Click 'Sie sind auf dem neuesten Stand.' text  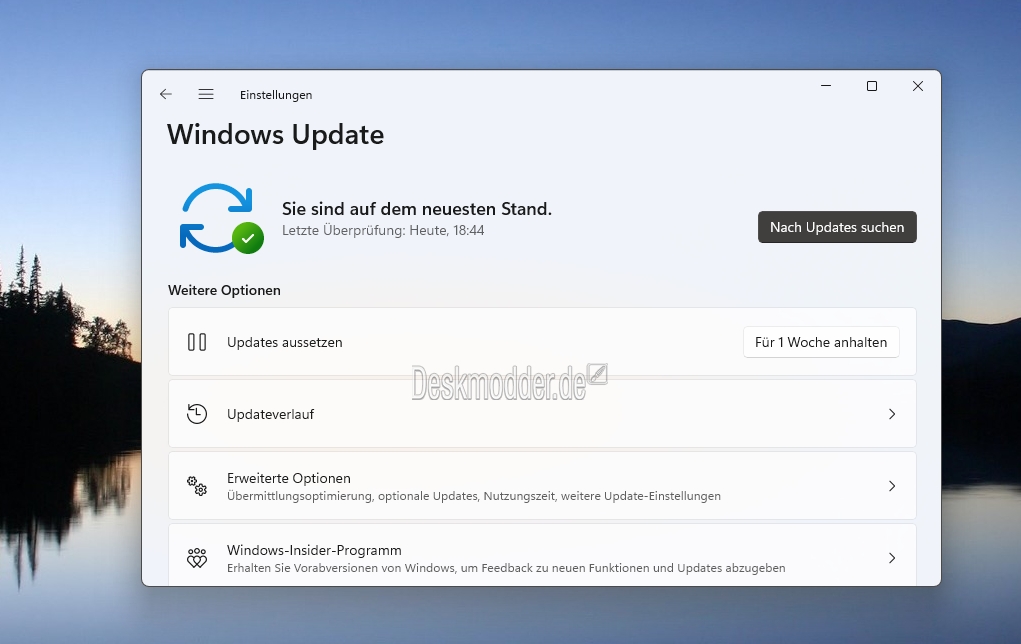[417, 209]
